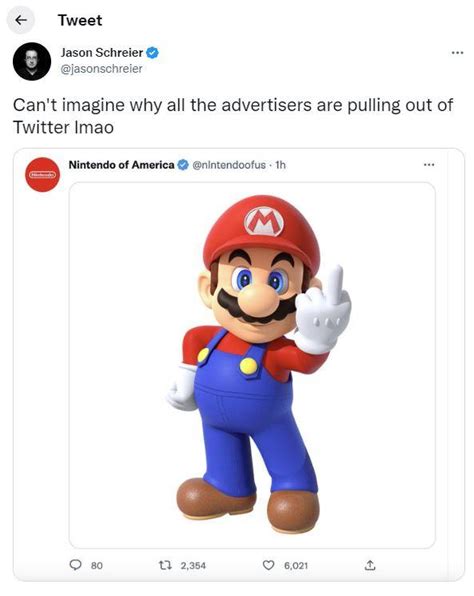474x596 pixels.
Task: Click the retweet icon showing 2,354
Action: [165, 566]
